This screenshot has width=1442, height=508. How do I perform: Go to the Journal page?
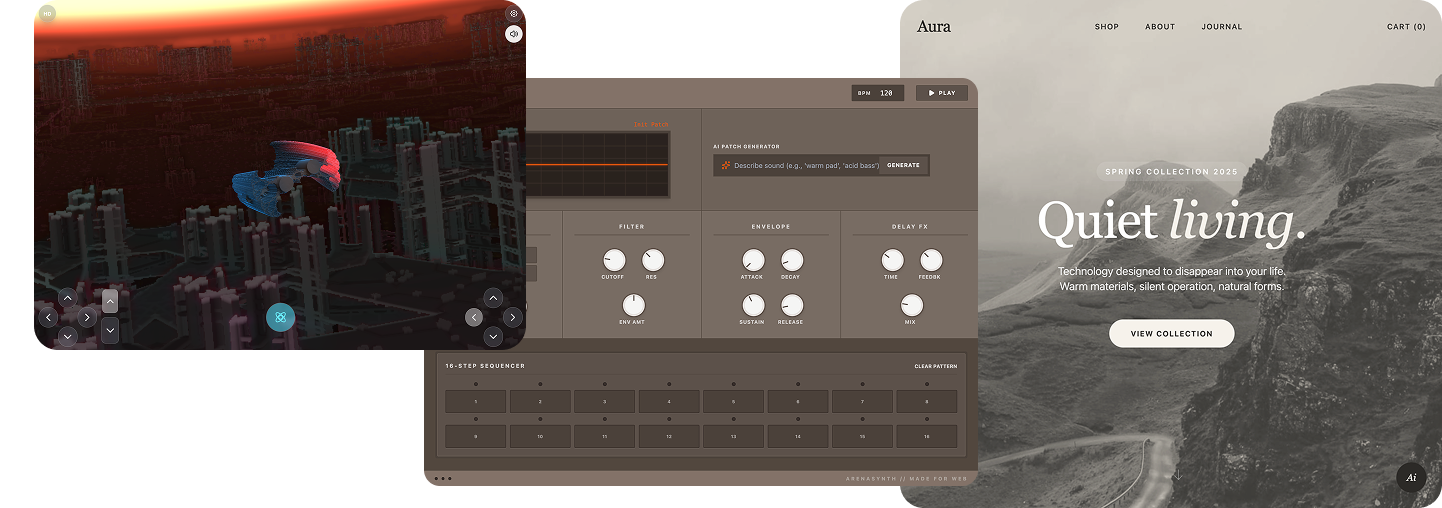pyautogui.click(x=1221, y=27)
